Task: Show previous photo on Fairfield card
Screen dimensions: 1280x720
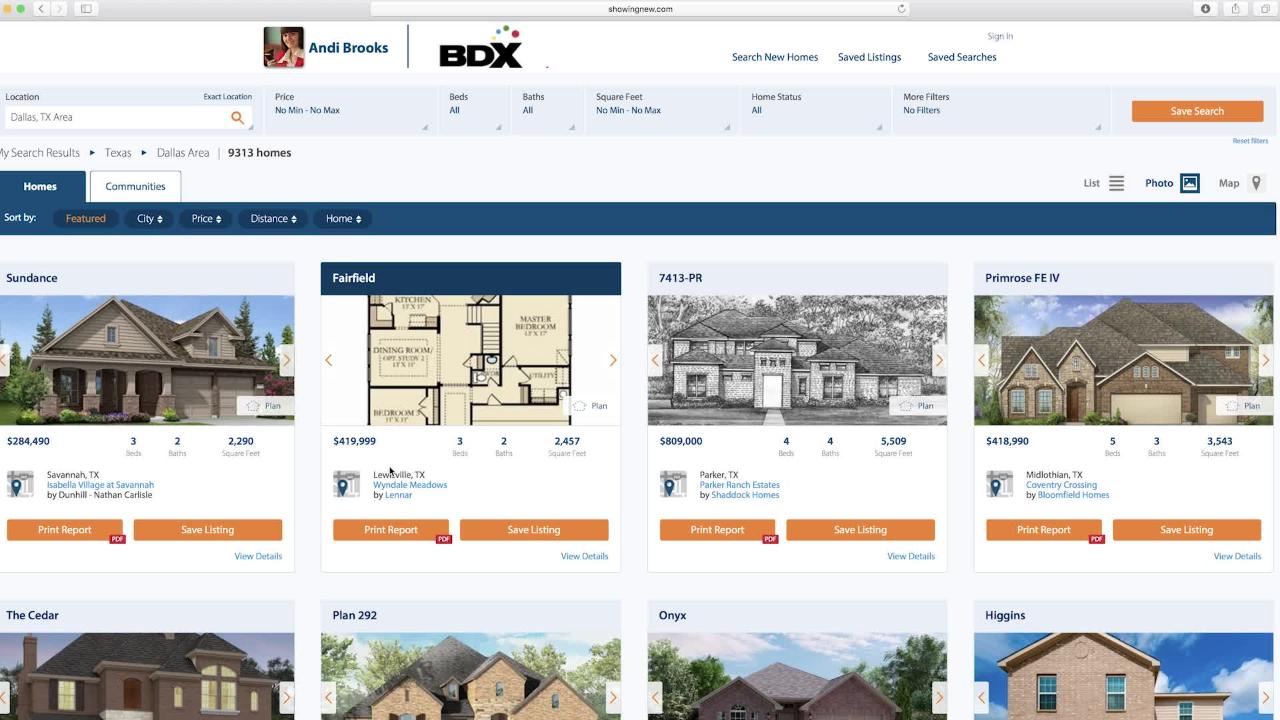Action: tap(328, 360)
